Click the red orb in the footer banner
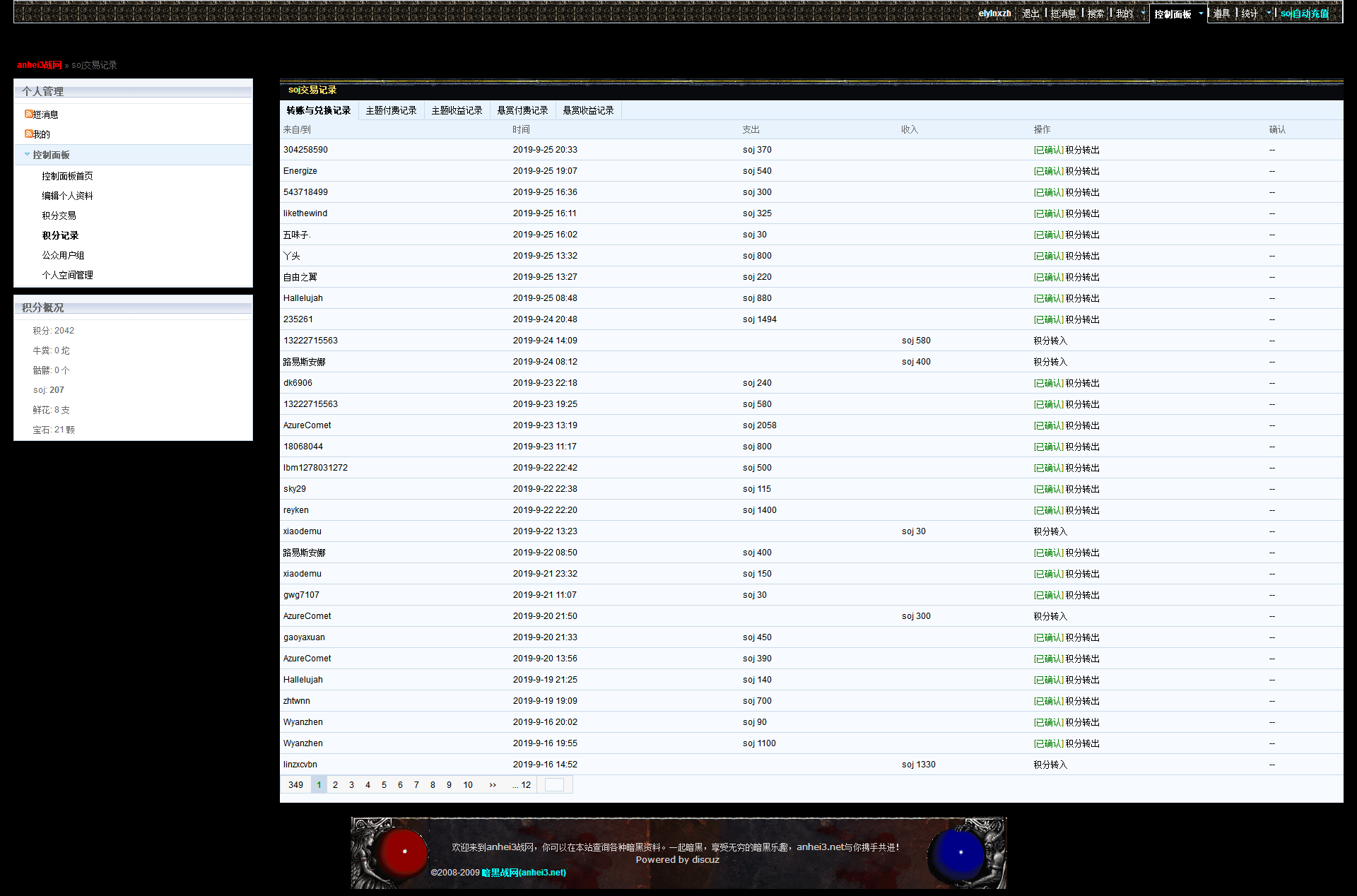 click(x=404, y=851)
